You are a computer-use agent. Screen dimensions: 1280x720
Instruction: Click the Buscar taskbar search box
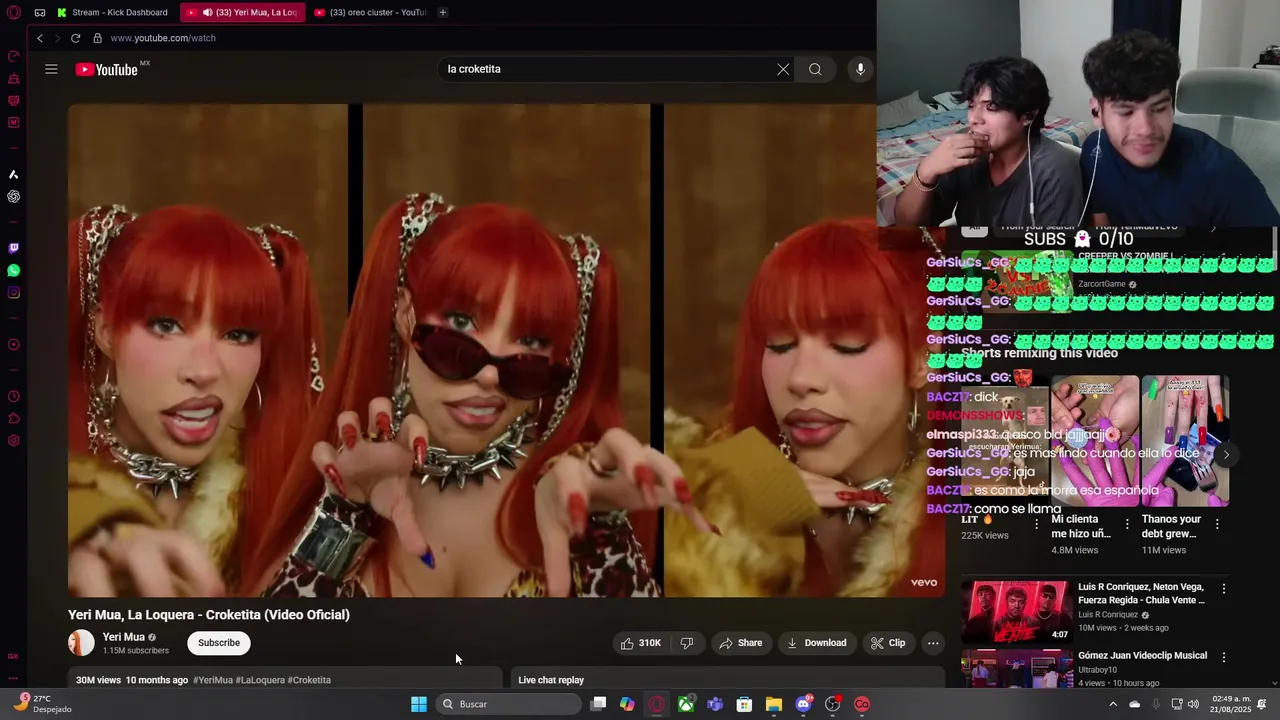[x=510, y=704]
